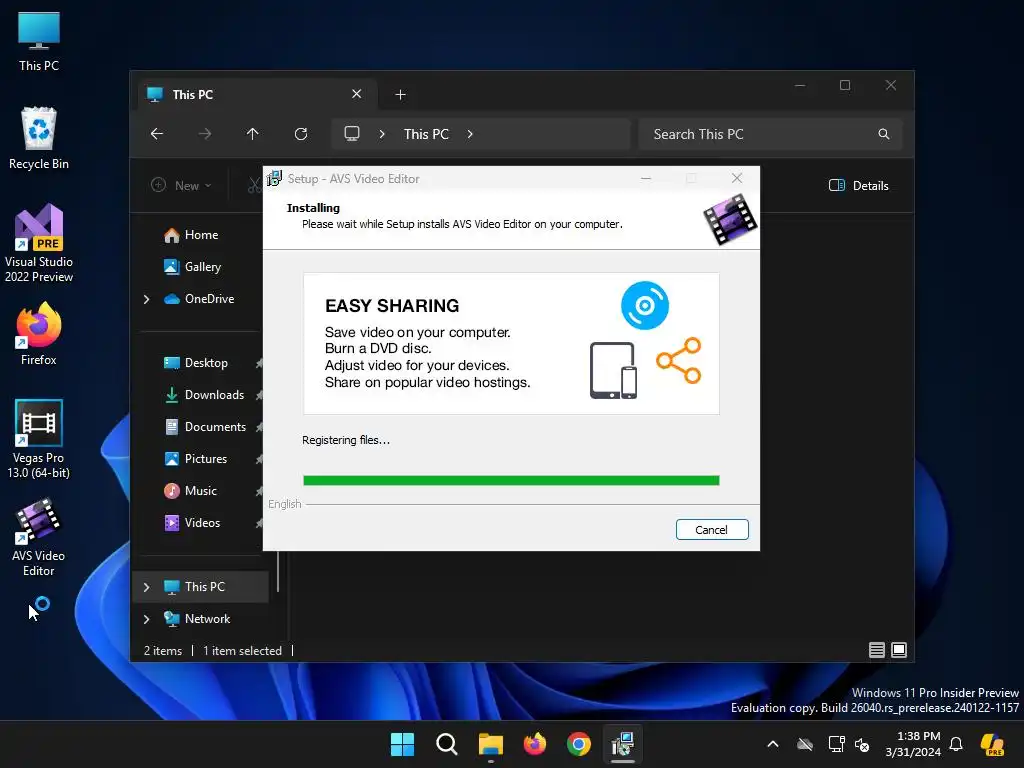Click the network display tray icon
This screenshot has width=1024, height=768.
point(837,744)
